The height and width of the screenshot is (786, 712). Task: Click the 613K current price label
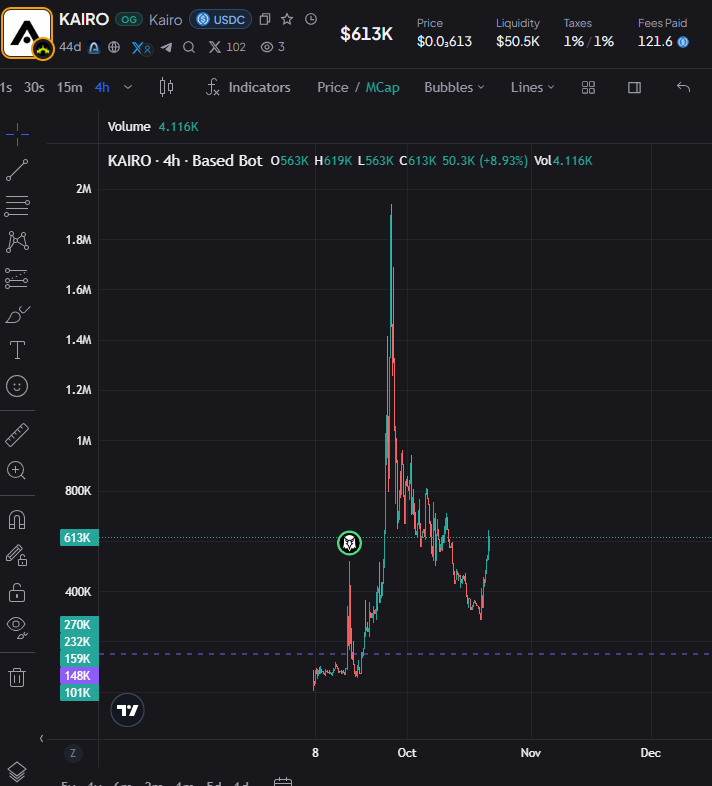79,538
